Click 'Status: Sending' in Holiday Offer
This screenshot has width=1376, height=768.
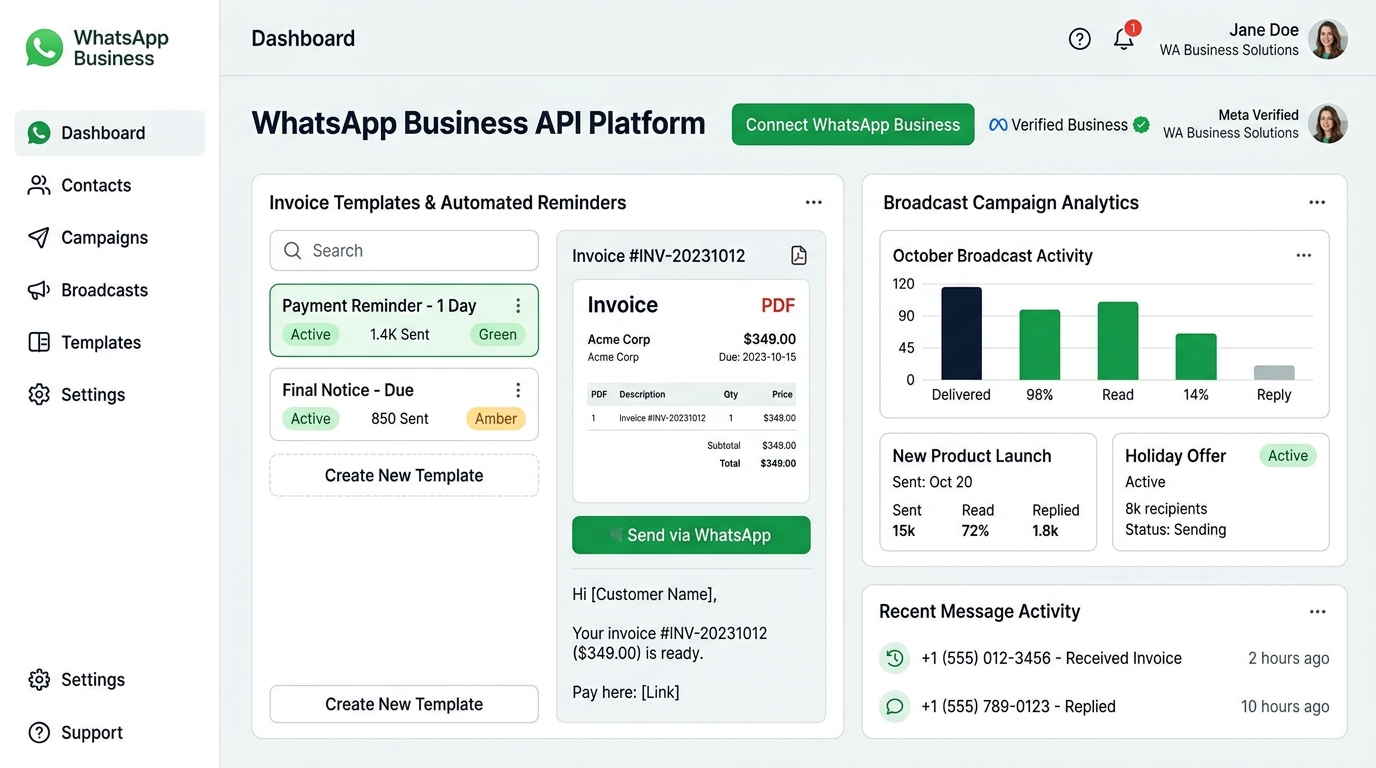(x=1175, y=530)
